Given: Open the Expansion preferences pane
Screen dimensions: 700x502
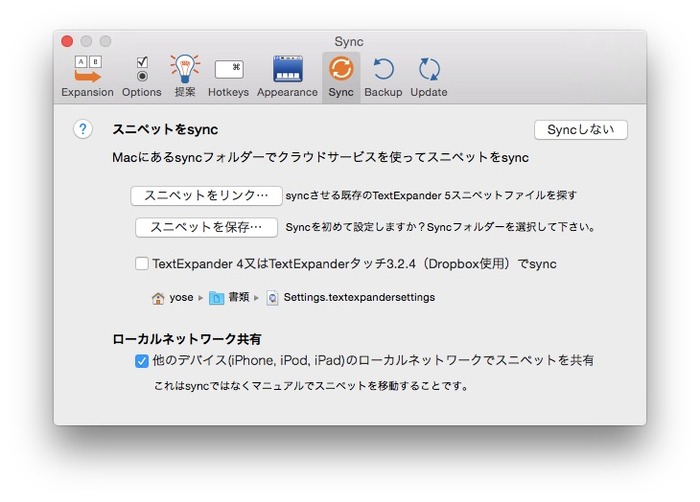Looking at the screenshot, I should (x=88, y=76).
